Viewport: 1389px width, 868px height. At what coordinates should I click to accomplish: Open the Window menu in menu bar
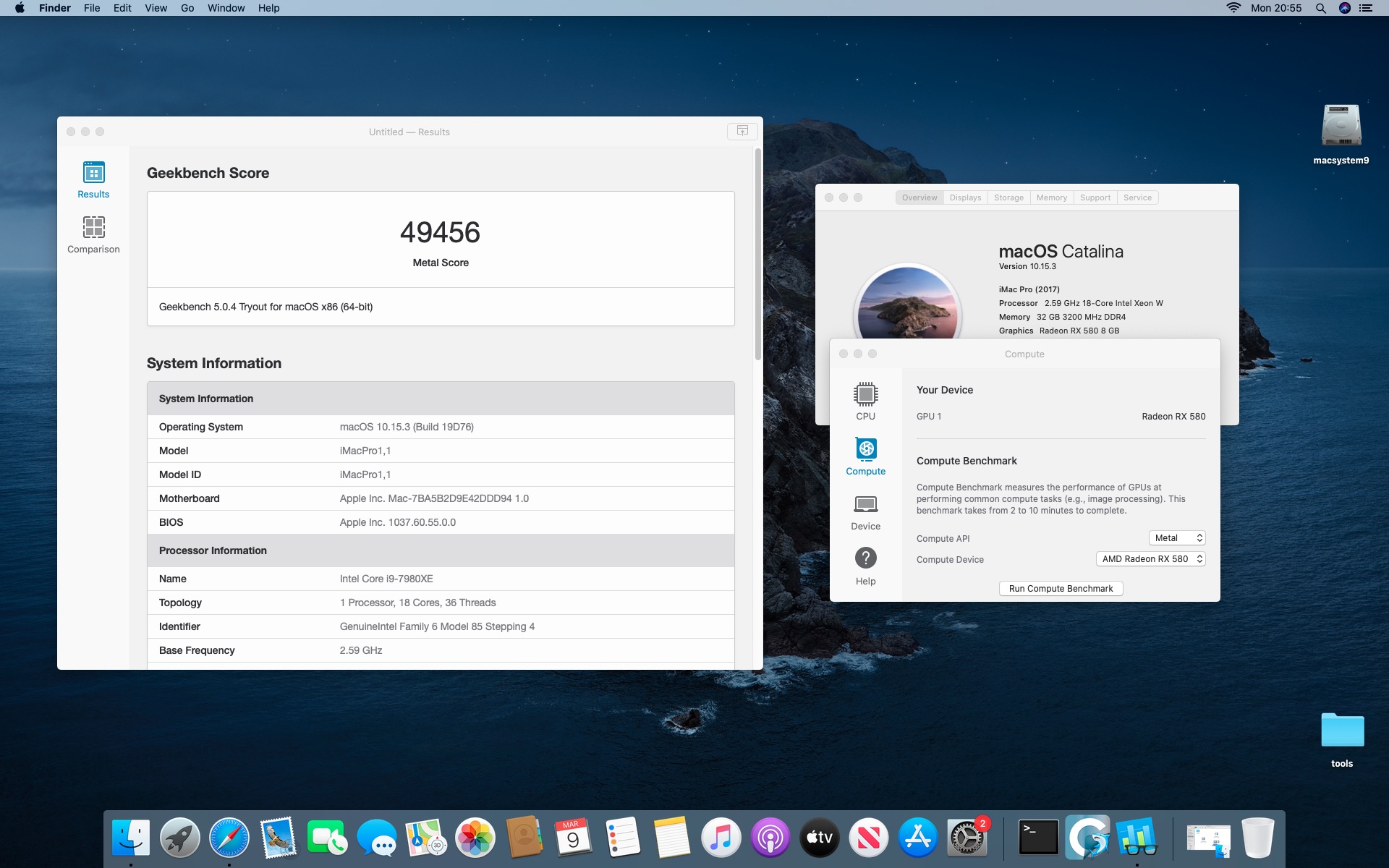pyautogui.click(x=226, y=8)
